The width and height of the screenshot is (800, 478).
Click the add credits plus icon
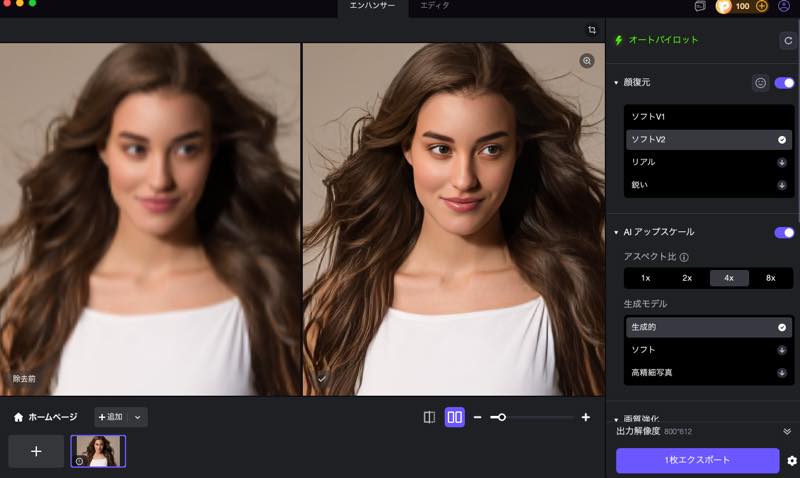762,6
